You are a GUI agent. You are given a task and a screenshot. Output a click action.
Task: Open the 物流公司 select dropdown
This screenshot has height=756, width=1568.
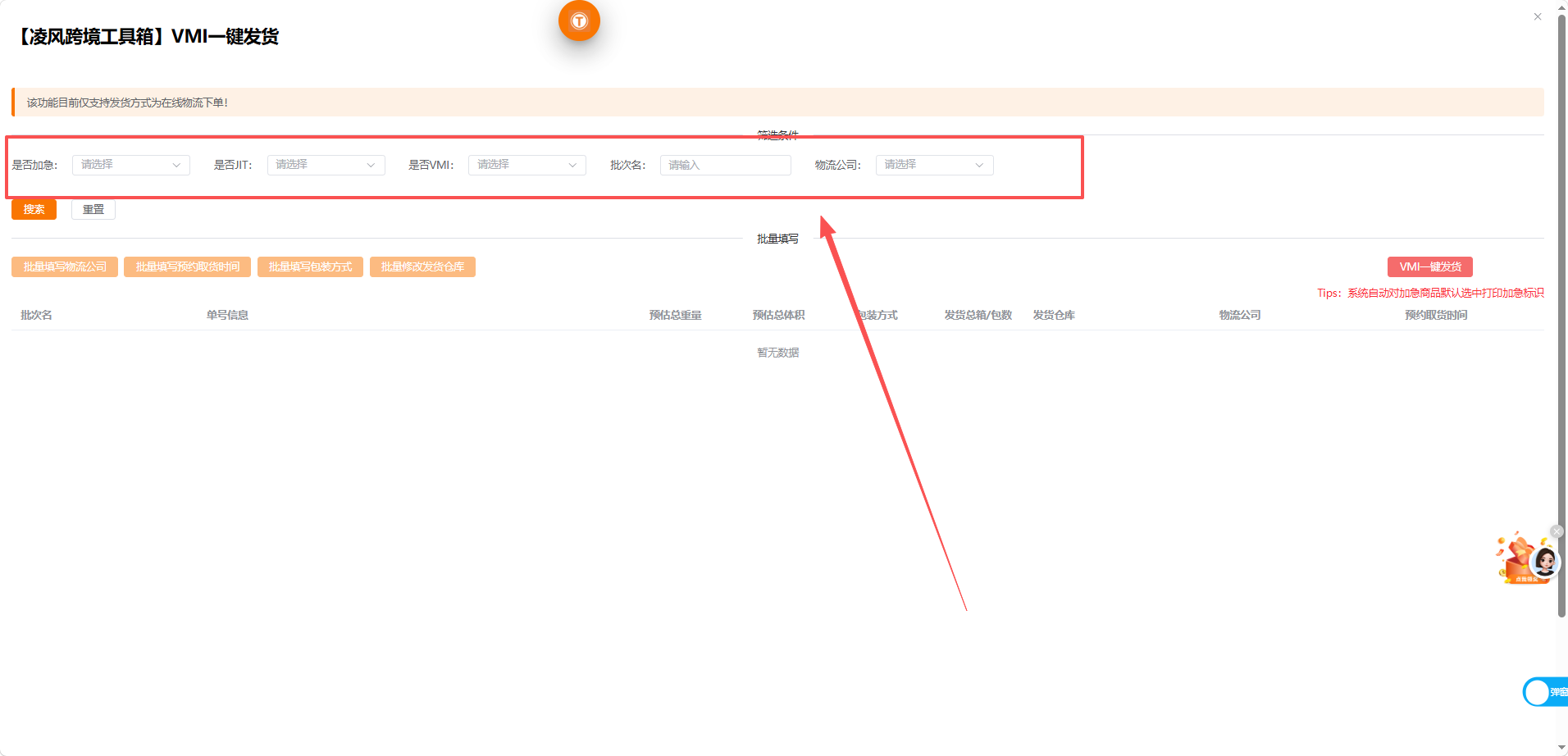click(x=935, y=165)
